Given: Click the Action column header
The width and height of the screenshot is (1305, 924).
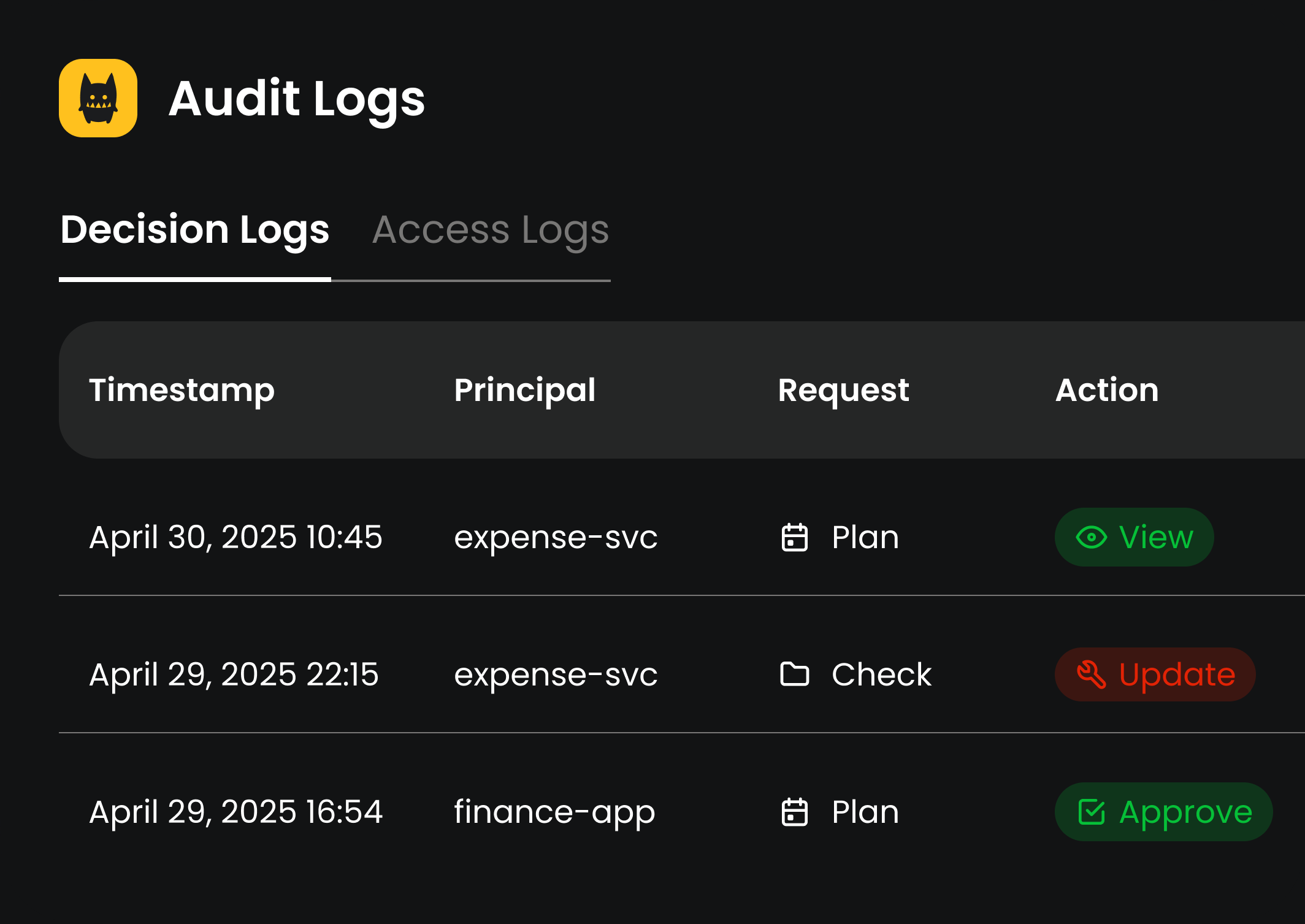Looking at the screenshot, I should pos(1108,391).
